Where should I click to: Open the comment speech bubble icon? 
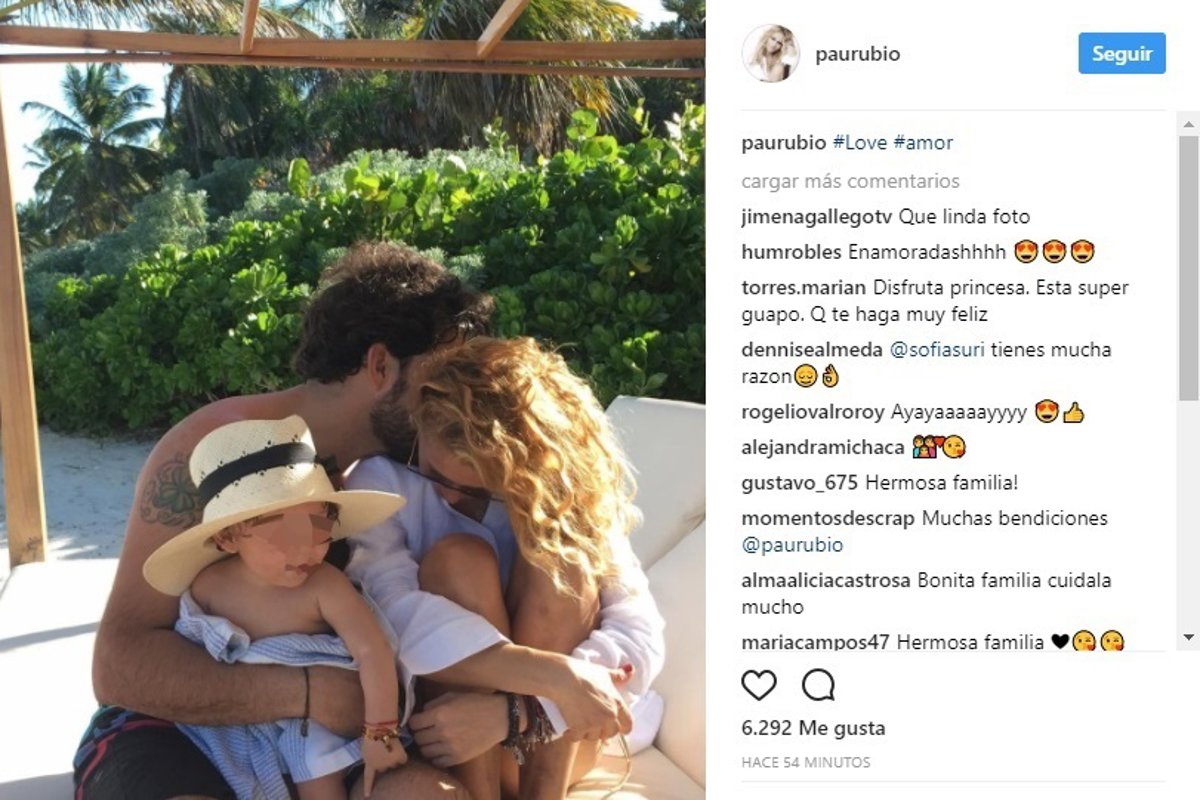818,685
